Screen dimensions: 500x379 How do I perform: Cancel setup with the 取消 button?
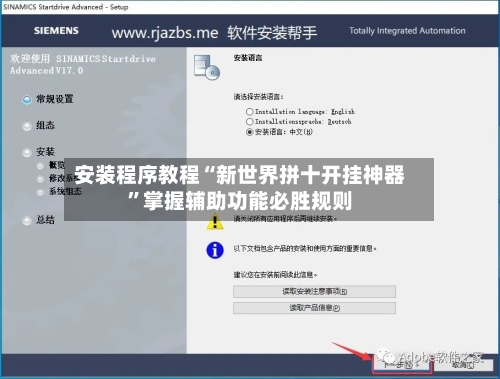(x=464, y=365)
